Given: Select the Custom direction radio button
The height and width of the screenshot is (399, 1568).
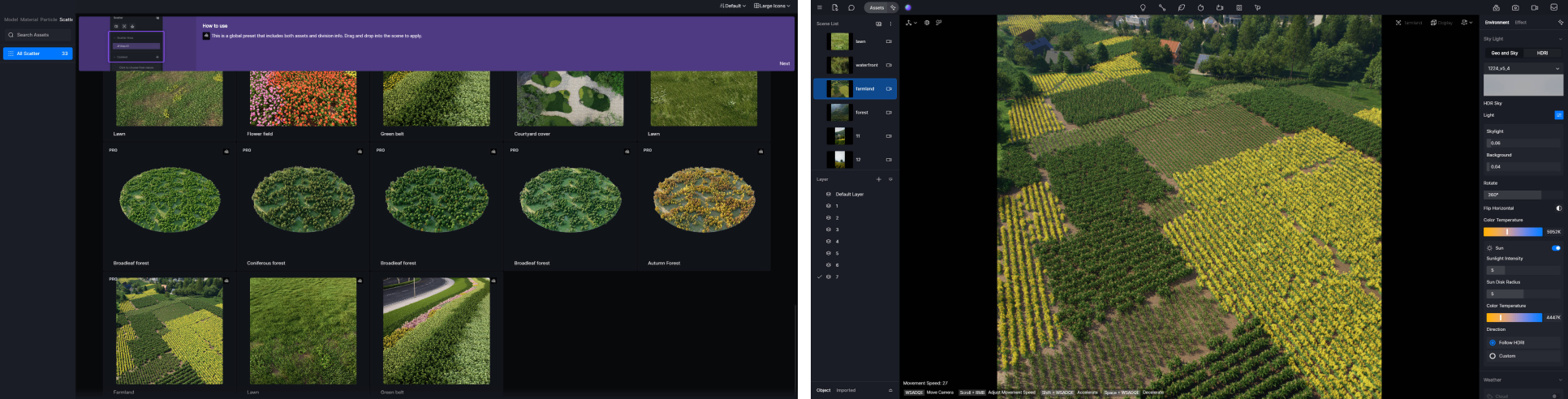Looking at the screenshot, I should pyautogui.click(x=1493, y=356).
